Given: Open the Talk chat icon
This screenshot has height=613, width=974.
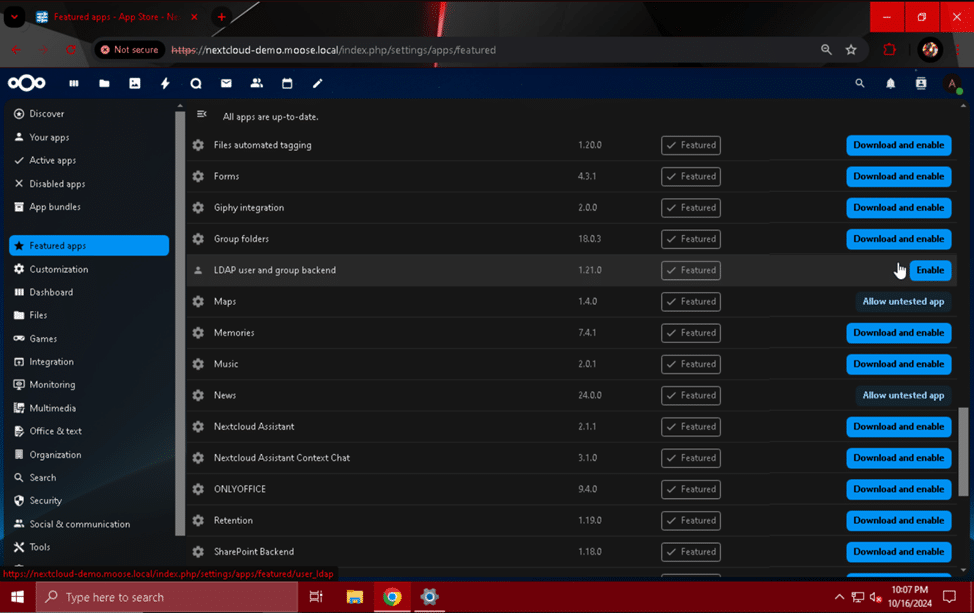Looking at the screenshot, I should 196,83.
